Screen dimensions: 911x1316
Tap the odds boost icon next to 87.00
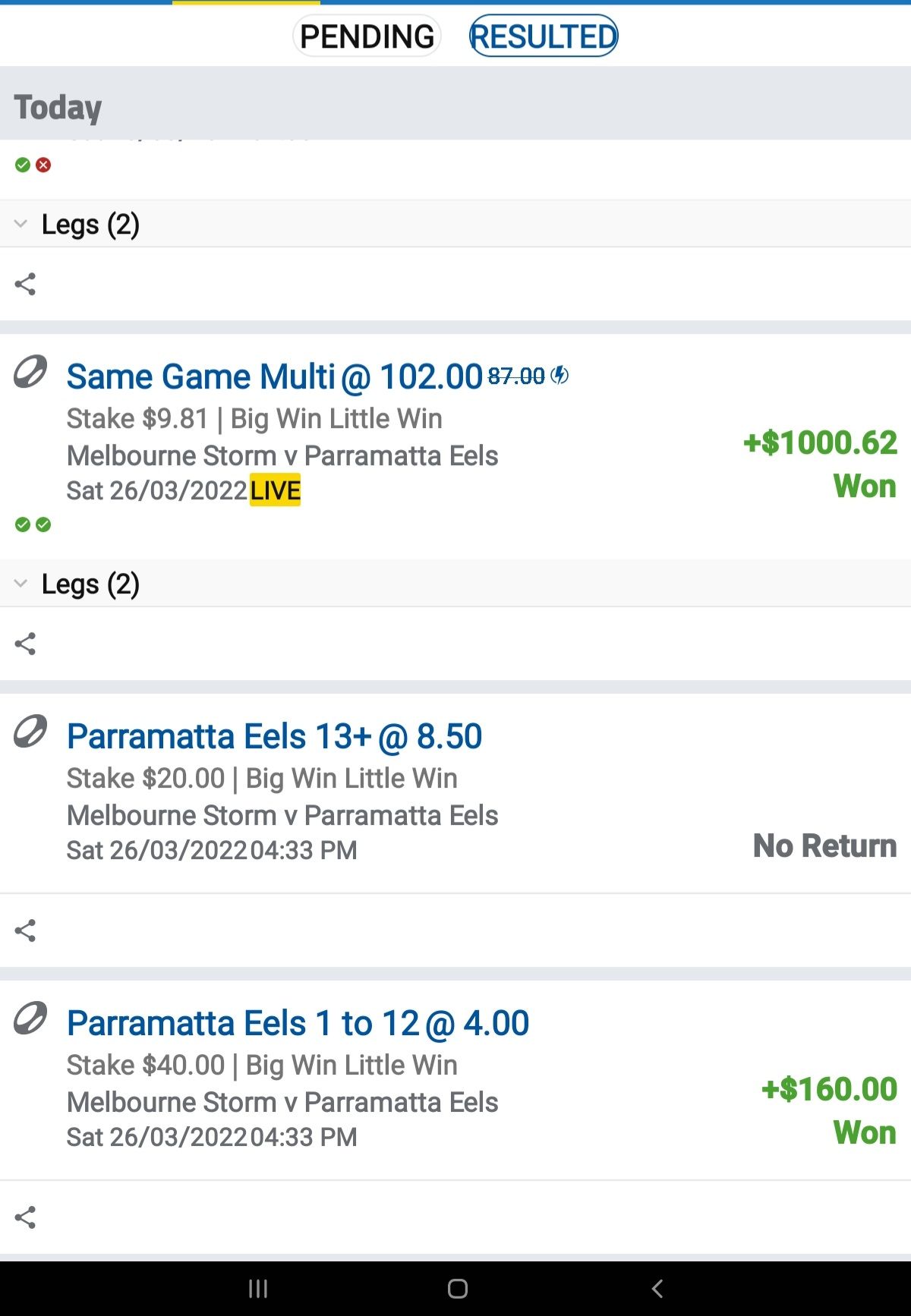coord(560,375)
